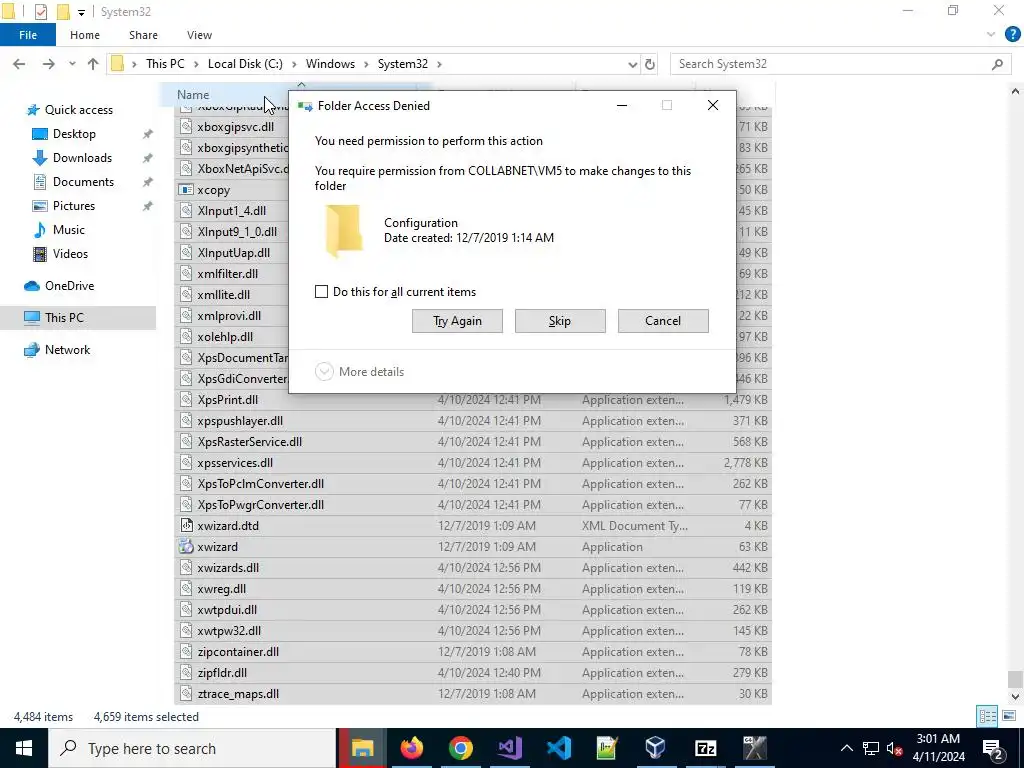Click the network tray icon
This screenshot has width=1024, height=768.
point(871,748)
